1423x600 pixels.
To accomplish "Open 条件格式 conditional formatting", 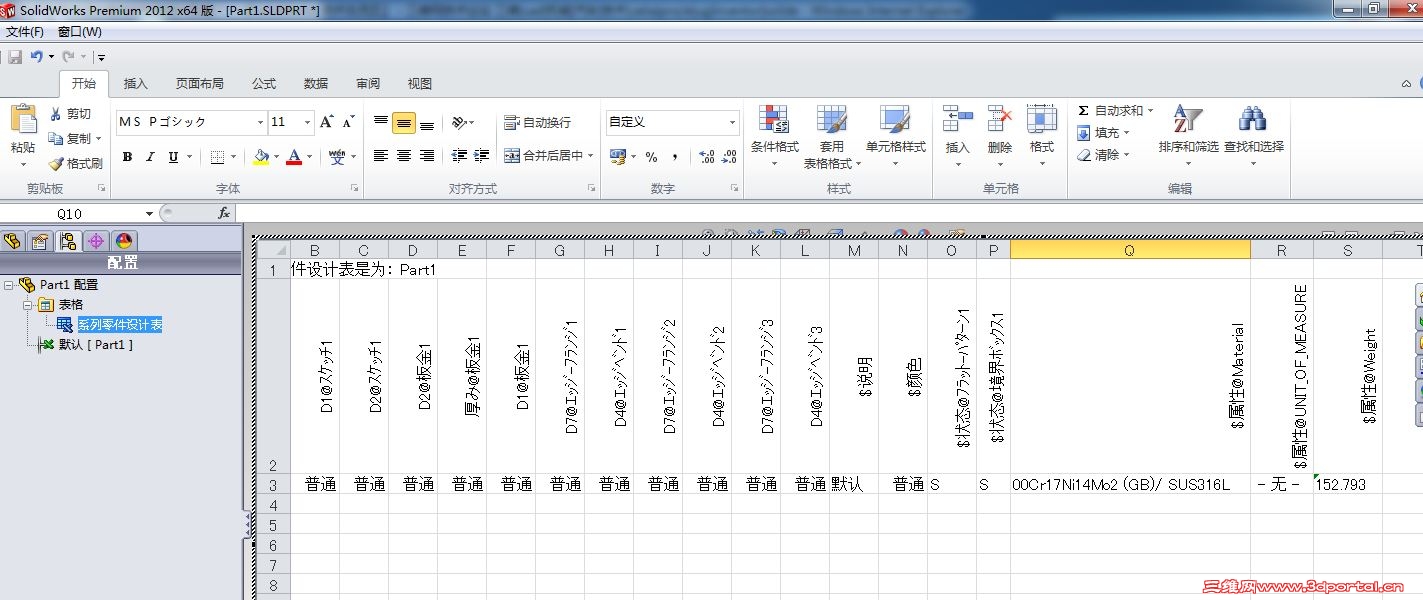I will click(x=774, y=135).
